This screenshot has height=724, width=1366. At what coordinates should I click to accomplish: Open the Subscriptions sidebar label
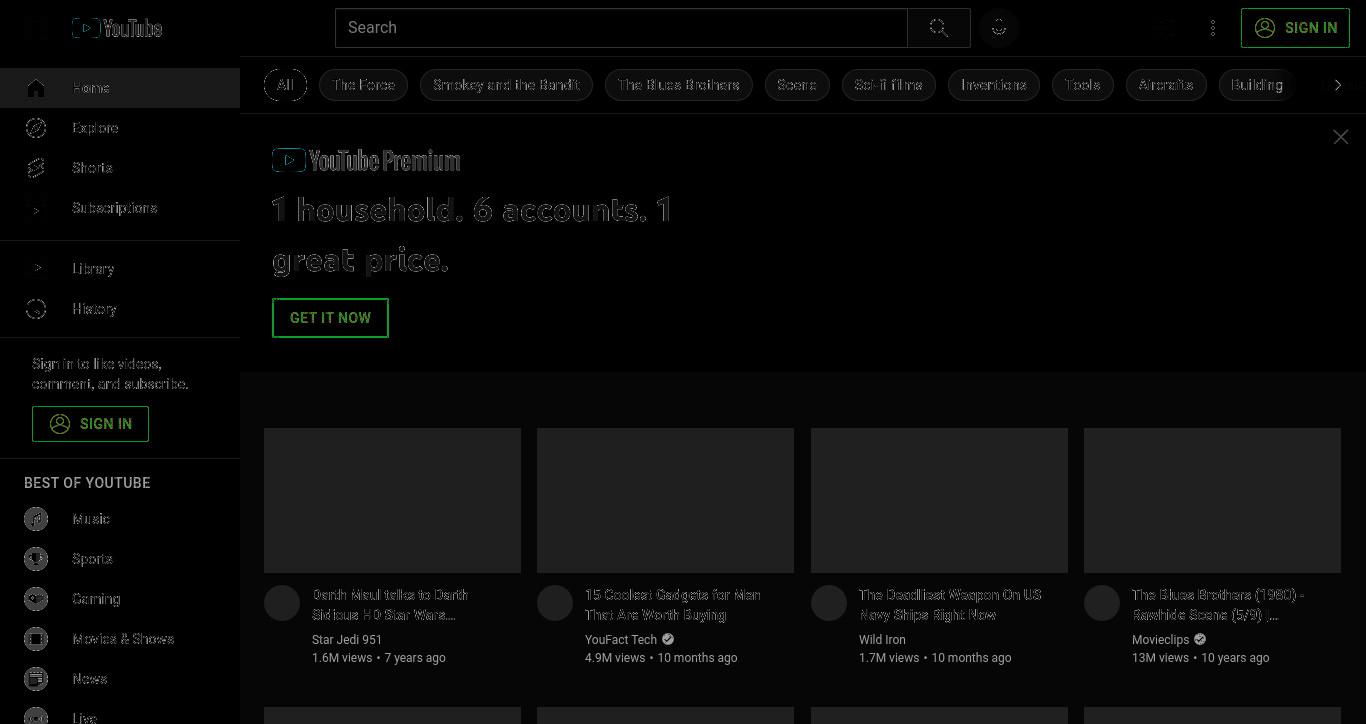click(115, 208)
